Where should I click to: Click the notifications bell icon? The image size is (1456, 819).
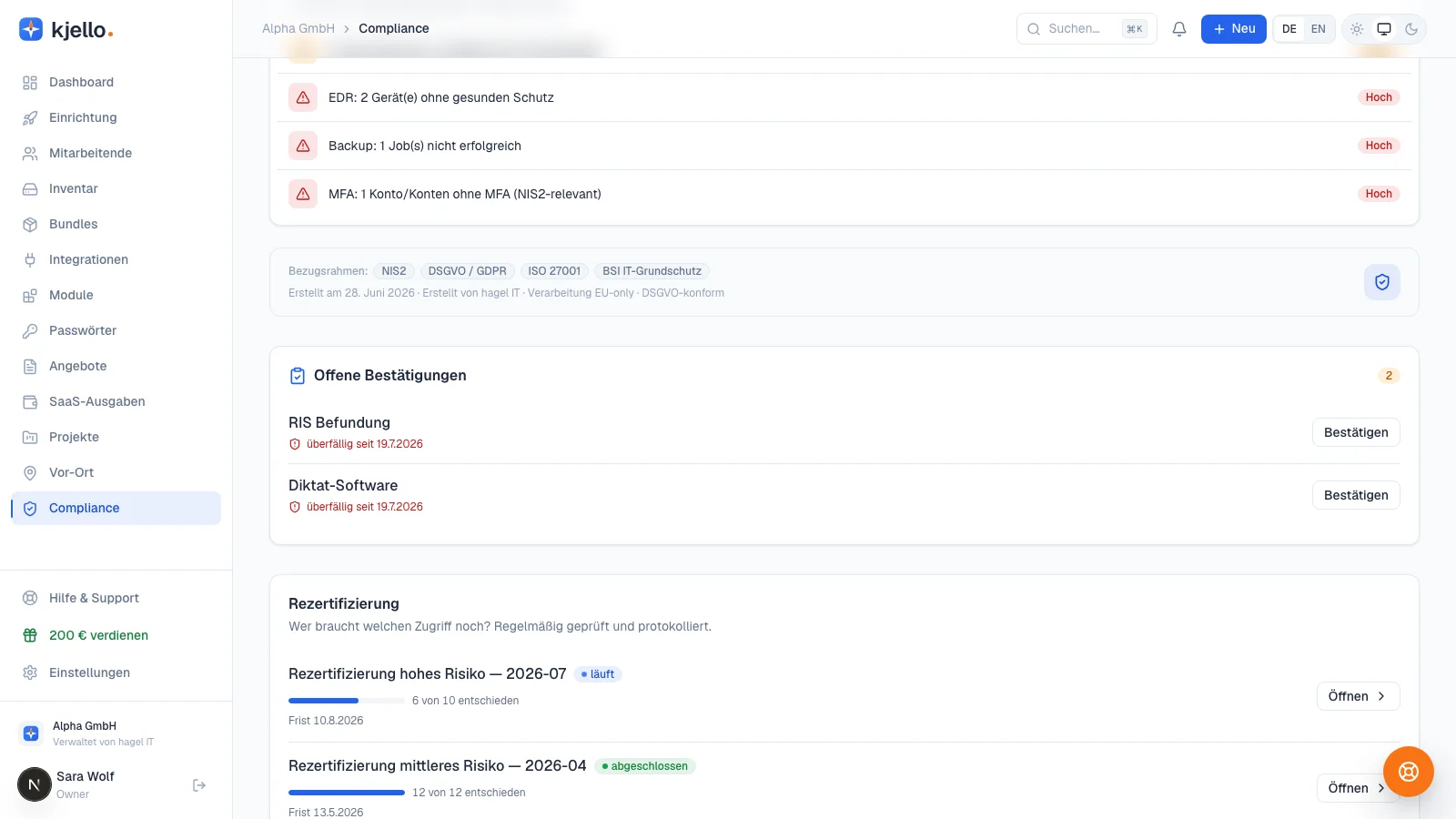click(x=1179, y=29)
